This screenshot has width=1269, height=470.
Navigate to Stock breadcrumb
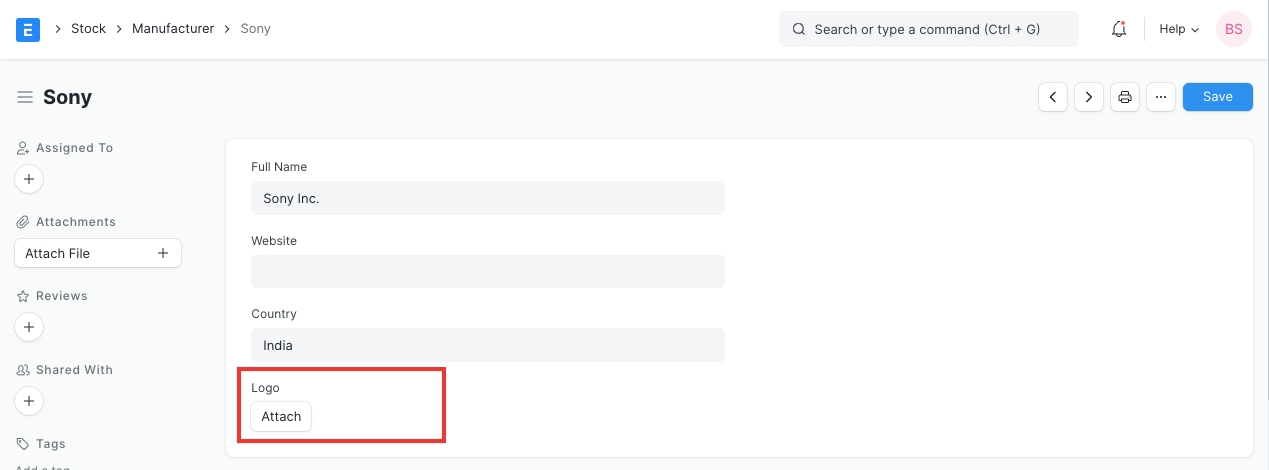(x=88, y=29)
